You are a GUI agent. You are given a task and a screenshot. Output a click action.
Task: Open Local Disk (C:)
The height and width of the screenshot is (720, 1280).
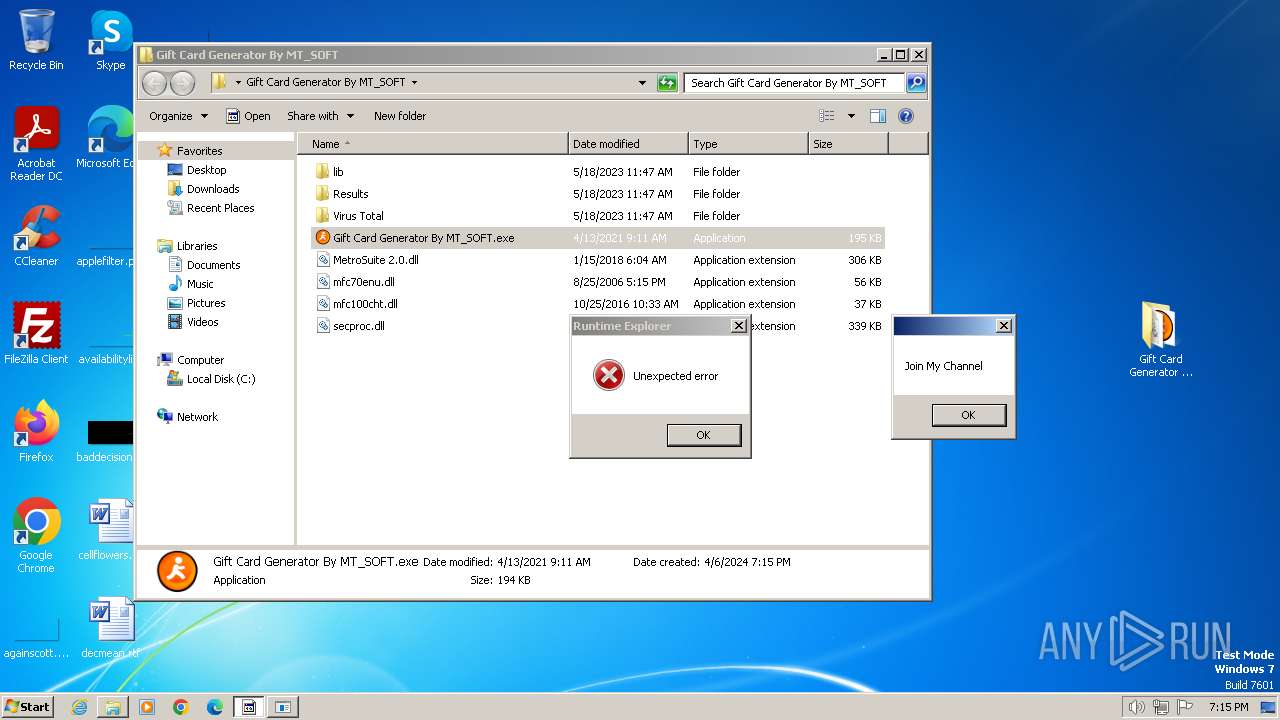tap(220, 379)
